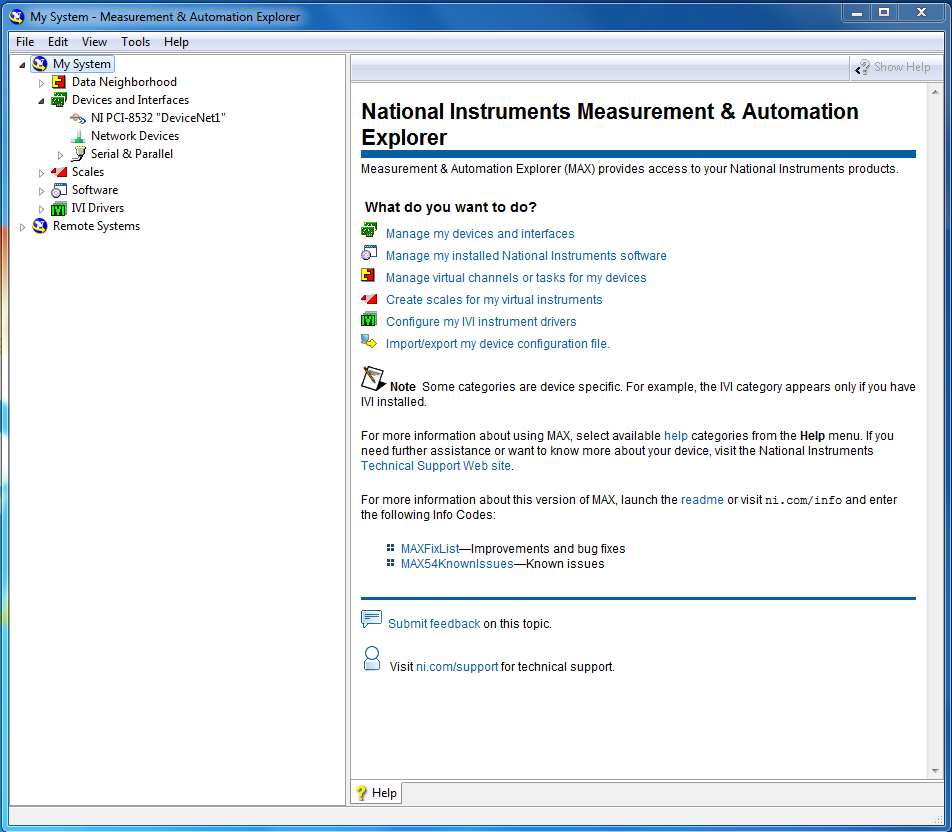Launch the readme link
Screen dimensions: 952x832
click(x=702, y=500)
